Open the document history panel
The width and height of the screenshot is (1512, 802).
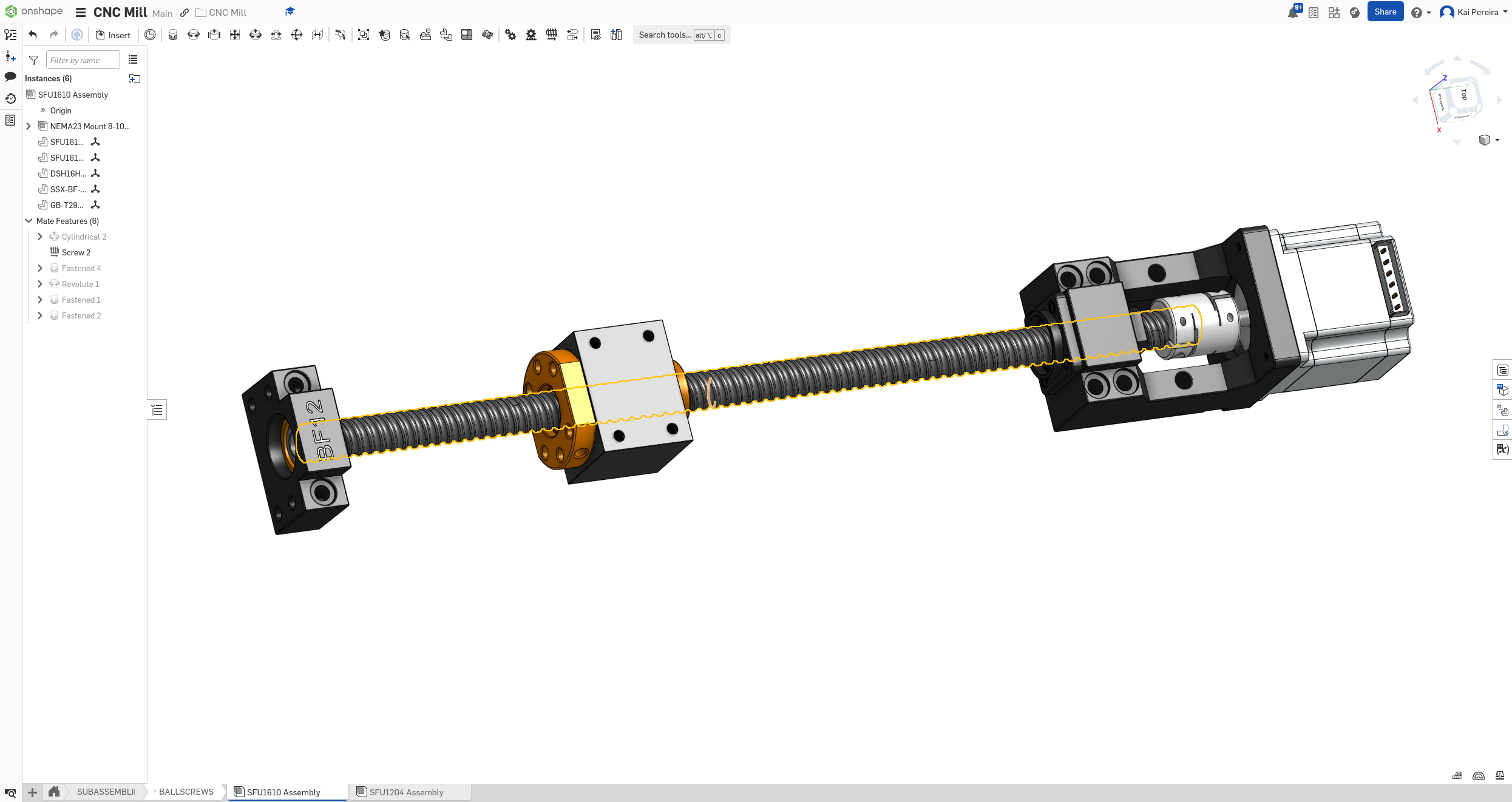point(10,98)
